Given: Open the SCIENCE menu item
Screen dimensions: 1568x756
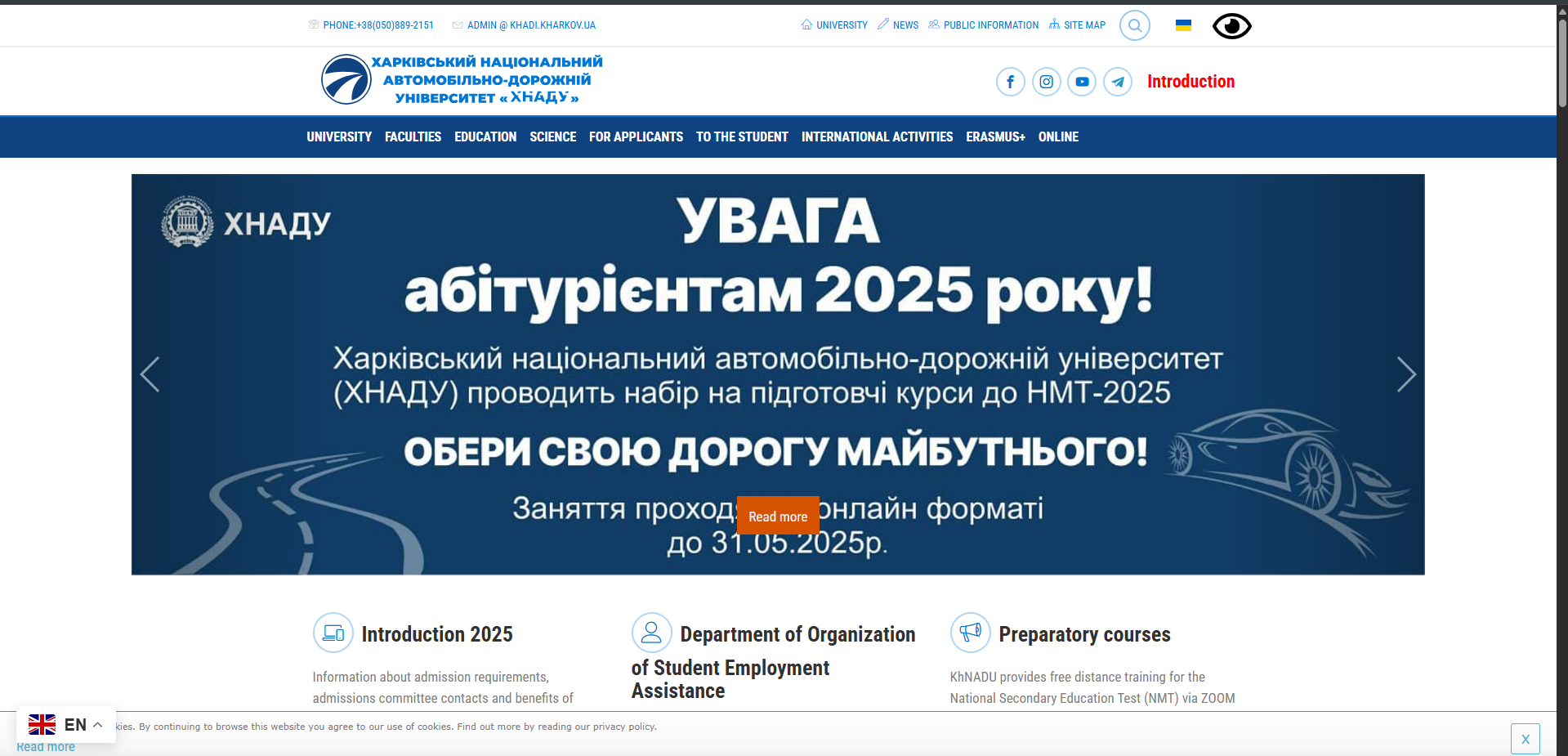Looking at the screenshot, I should tap(552, 136).
